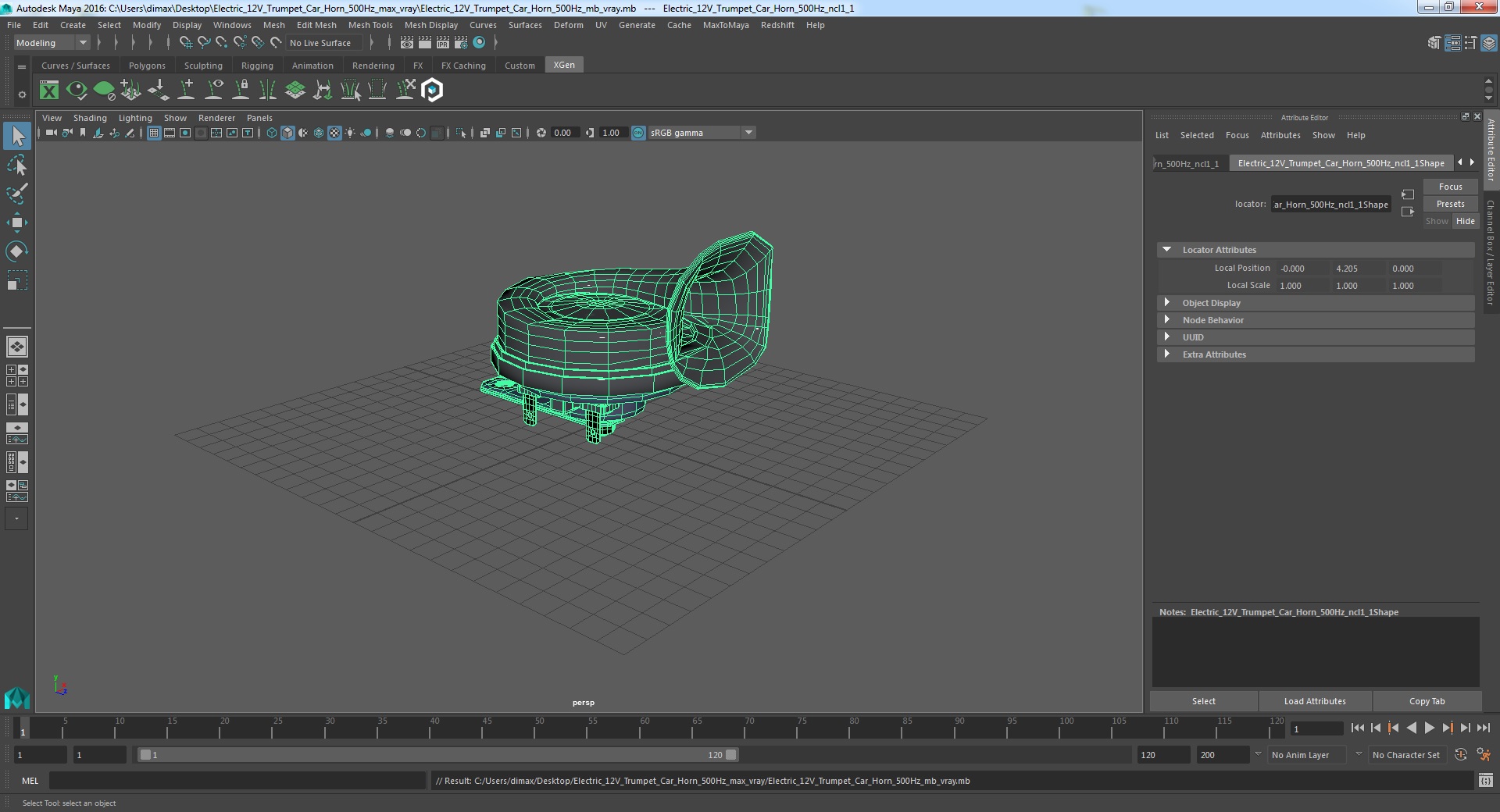The height and width of the screenshot is (812, 1500).
Task: Toggle the viewport grid display
Action: [x=154, y=133]
